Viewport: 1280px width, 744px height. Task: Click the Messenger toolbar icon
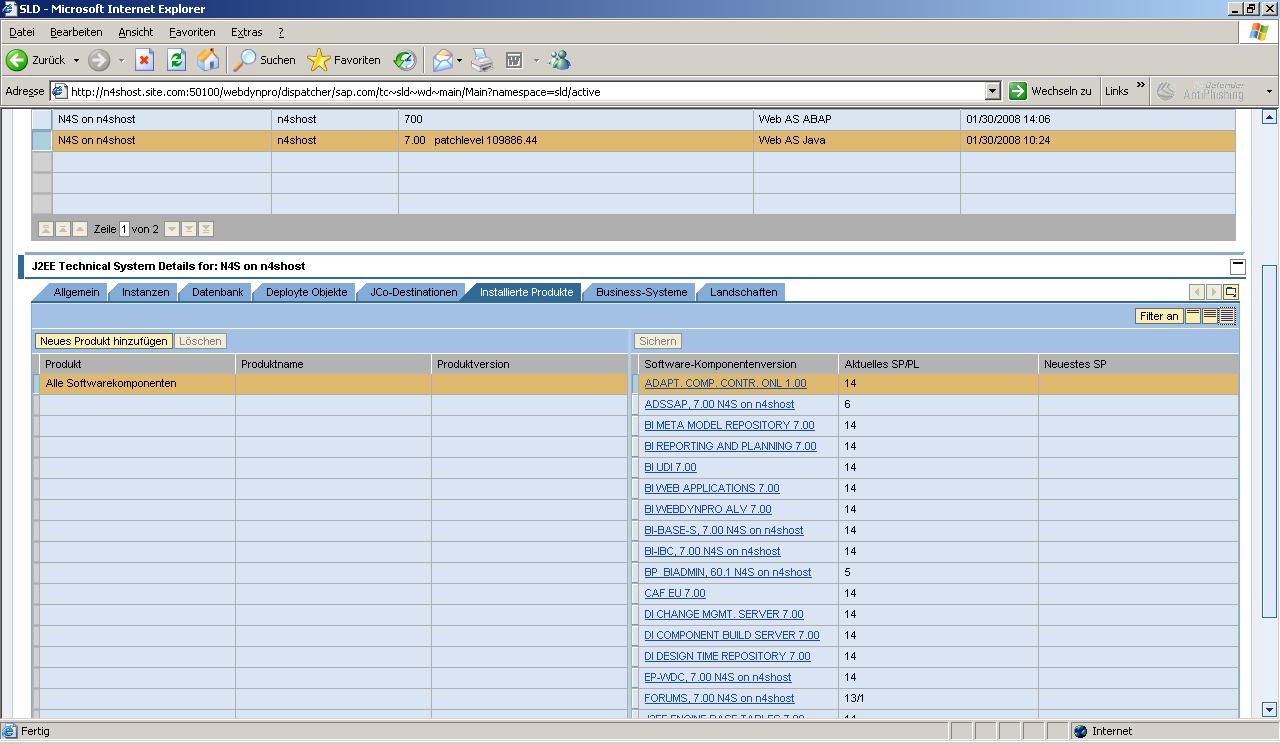click(x=559, y=60)
